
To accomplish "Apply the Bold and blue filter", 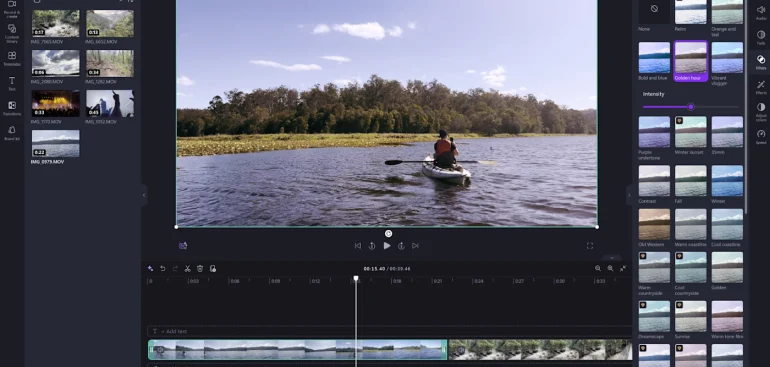I will [654, 57].
